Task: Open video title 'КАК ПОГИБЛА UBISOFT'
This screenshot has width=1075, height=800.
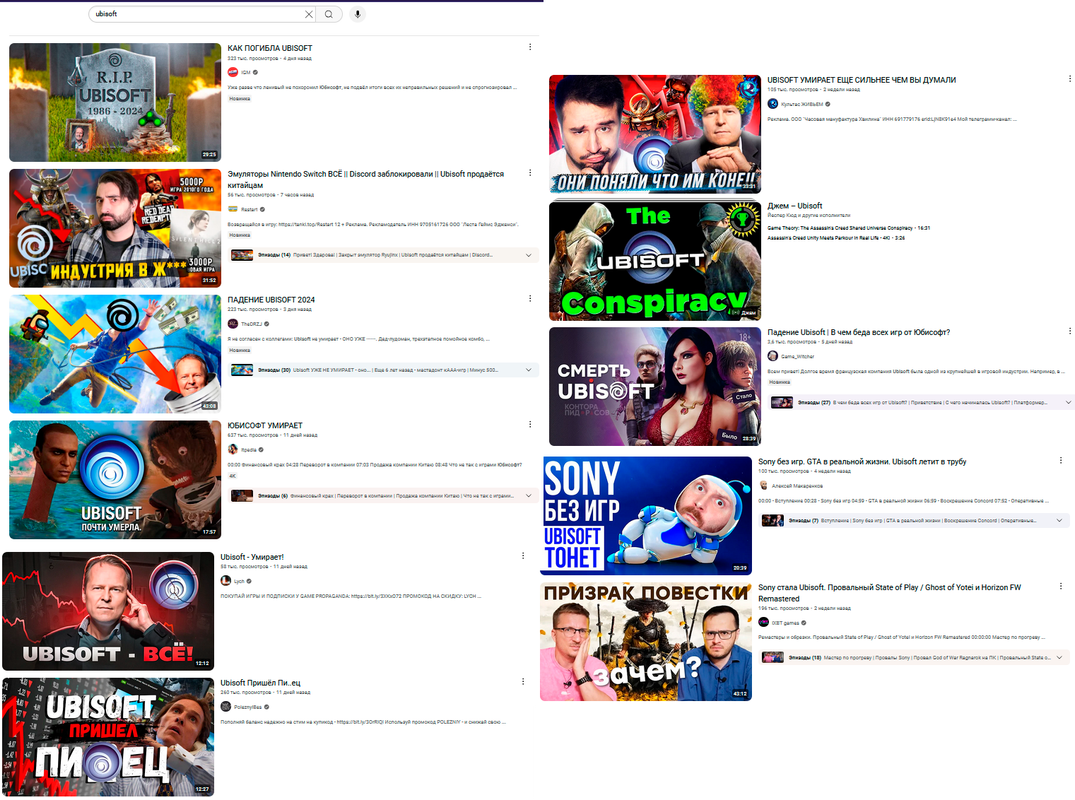Action: point(269,48)
